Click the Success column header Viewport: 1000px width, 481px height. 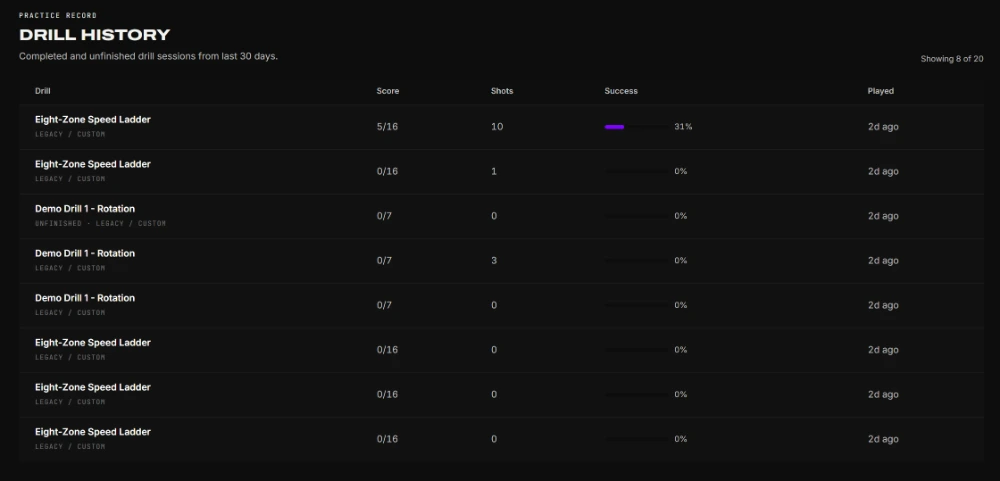621,91
